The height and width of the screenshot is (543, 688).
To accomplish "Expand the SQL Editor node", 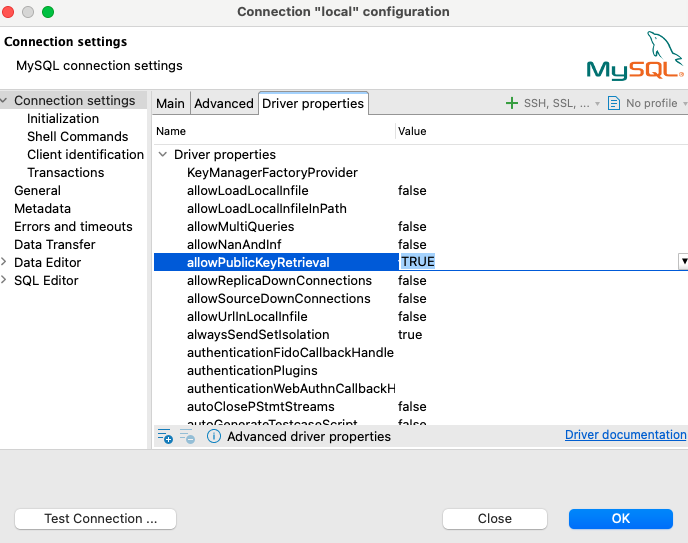I will 4,280.
